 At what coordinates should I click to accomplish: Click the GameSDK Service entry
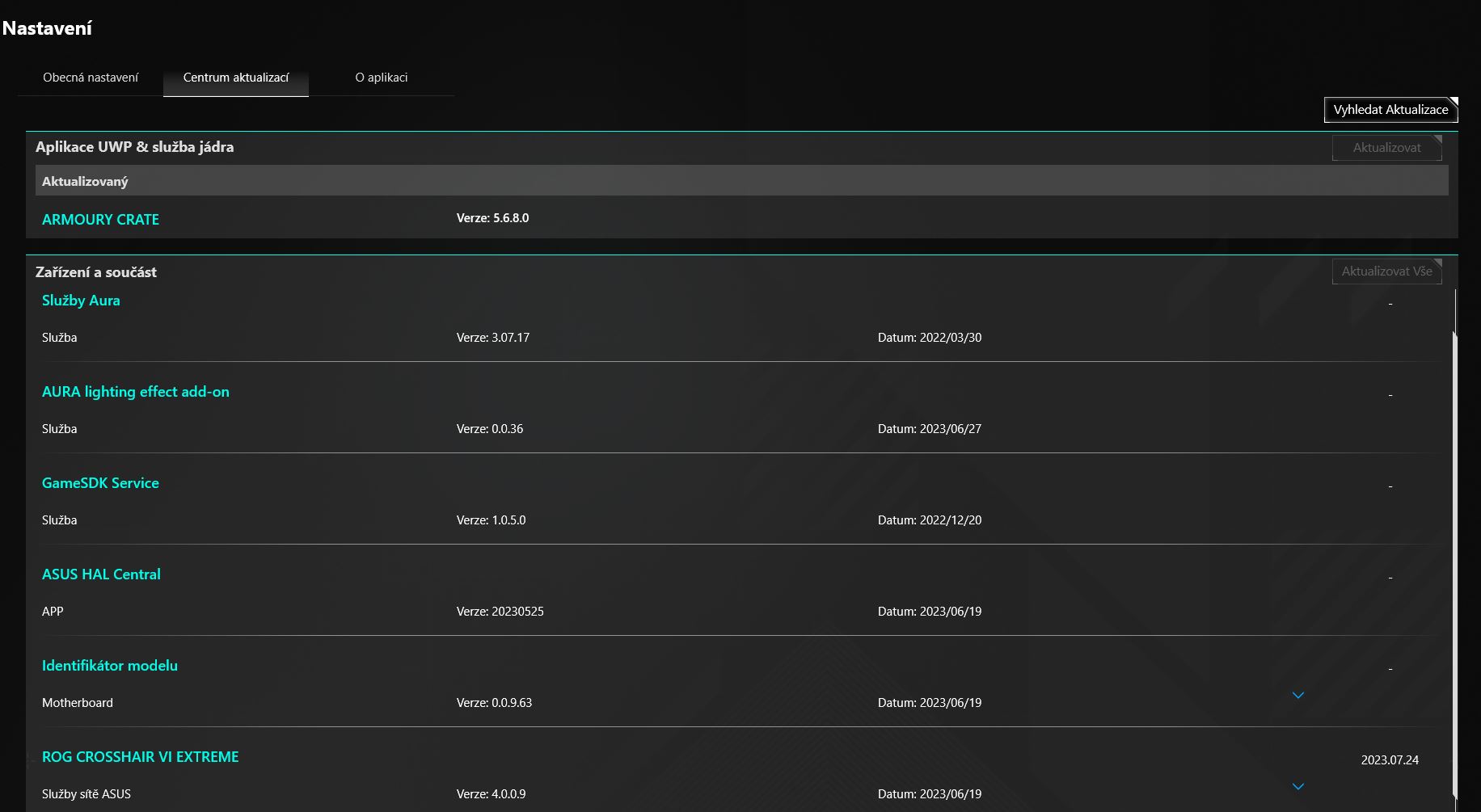click(100, 483)
